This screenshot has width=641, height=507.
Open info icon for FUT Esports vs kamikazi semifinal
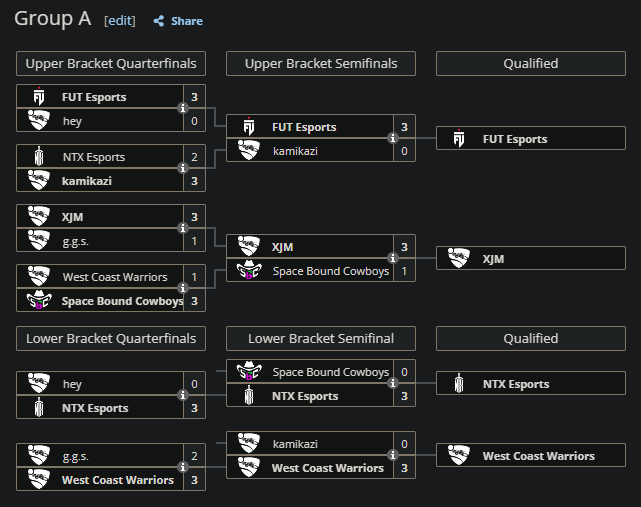coord(393,138)
